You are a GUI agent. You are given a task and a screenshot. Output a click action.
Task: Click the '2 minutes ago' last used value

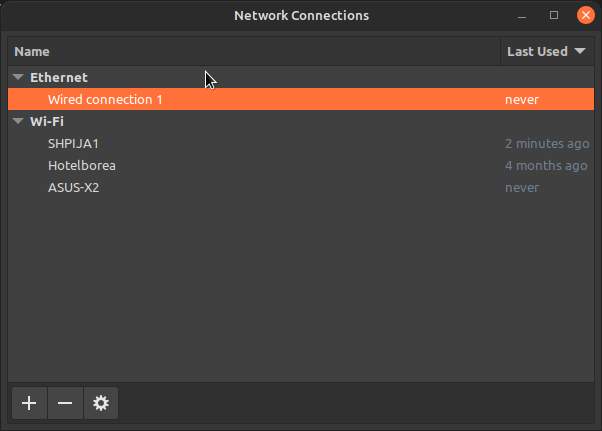pos(547,144)
